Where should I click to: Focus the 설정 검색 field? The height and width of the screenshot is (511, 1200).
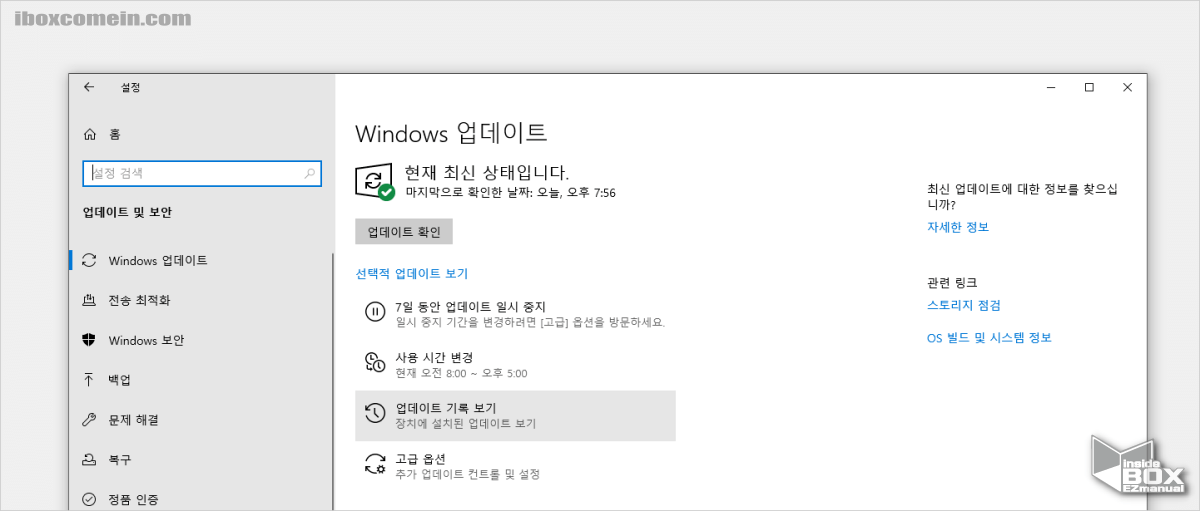(x=202, y=173)
